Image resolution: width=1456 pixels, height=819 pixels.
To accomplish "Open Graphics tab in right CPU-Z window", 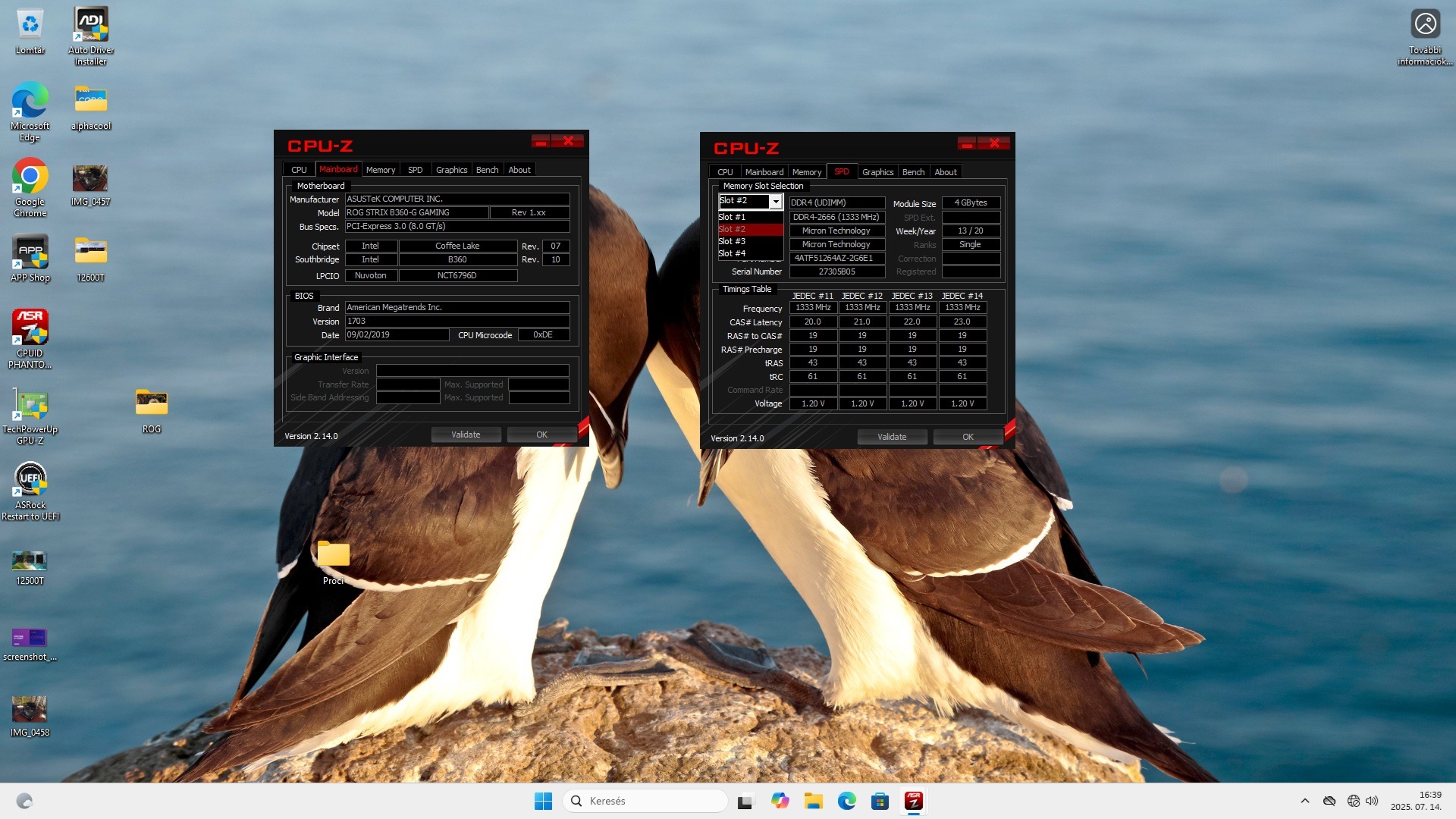I will (x=877, y=172).
